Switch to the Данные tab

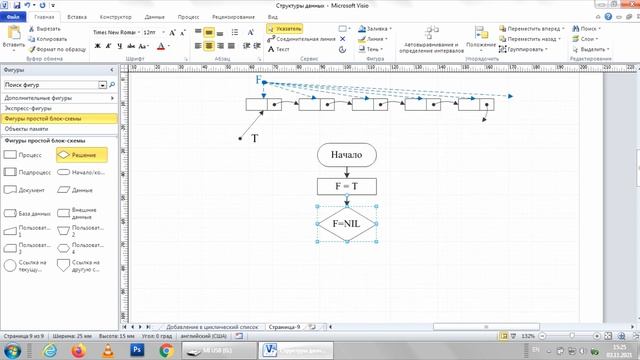coord(154,17)
